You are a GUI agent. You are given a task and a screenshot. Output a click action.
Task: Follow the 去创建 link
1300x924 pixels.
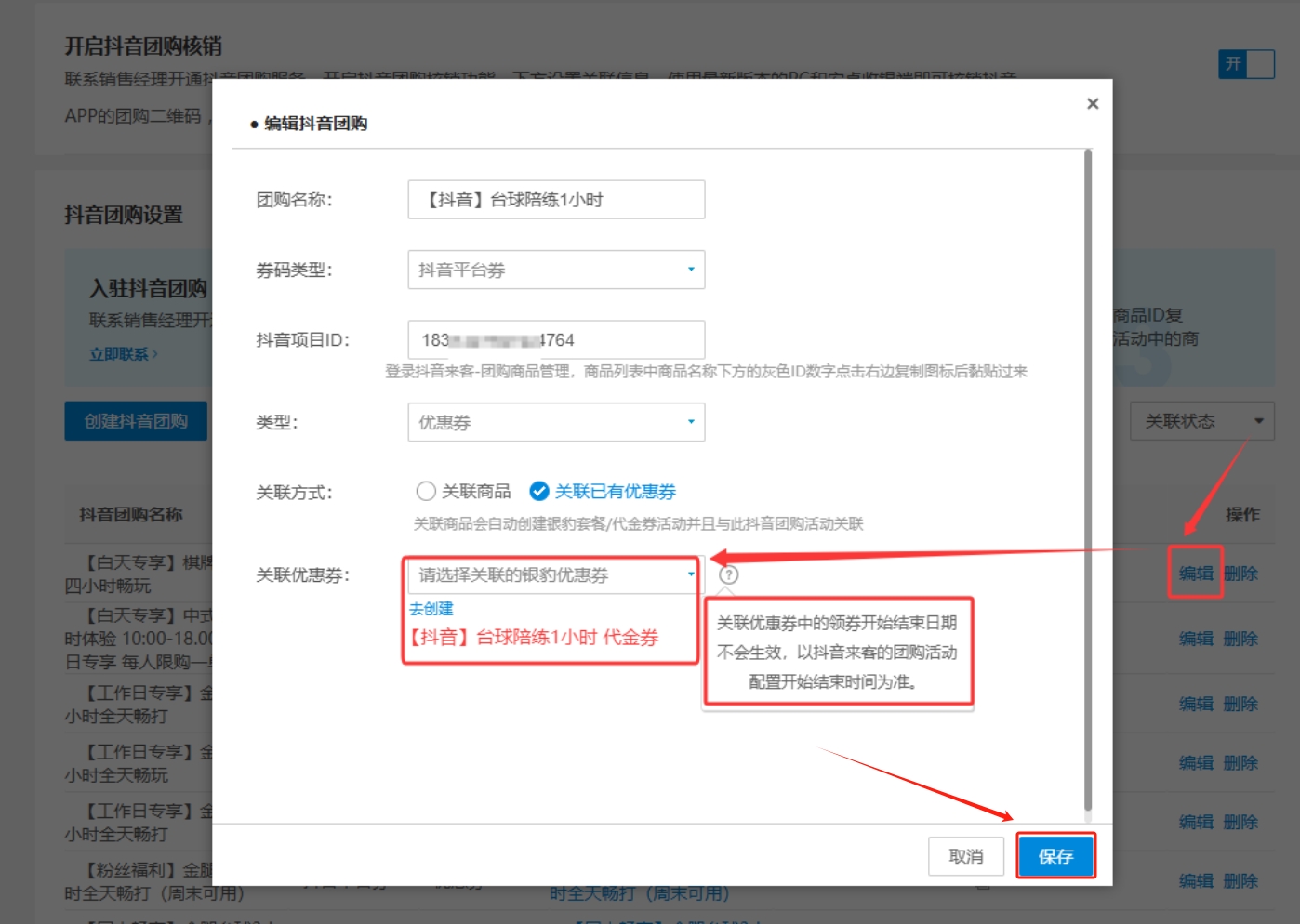(431, 609)
